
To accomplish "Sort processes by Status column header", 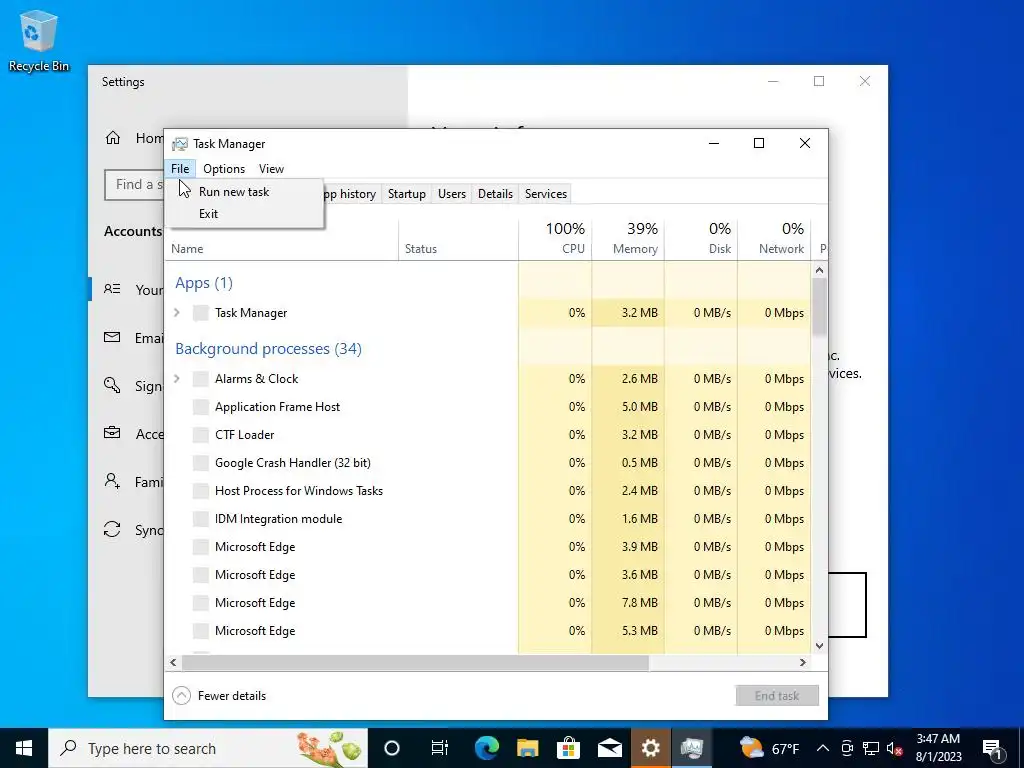I will click(458, 238).
